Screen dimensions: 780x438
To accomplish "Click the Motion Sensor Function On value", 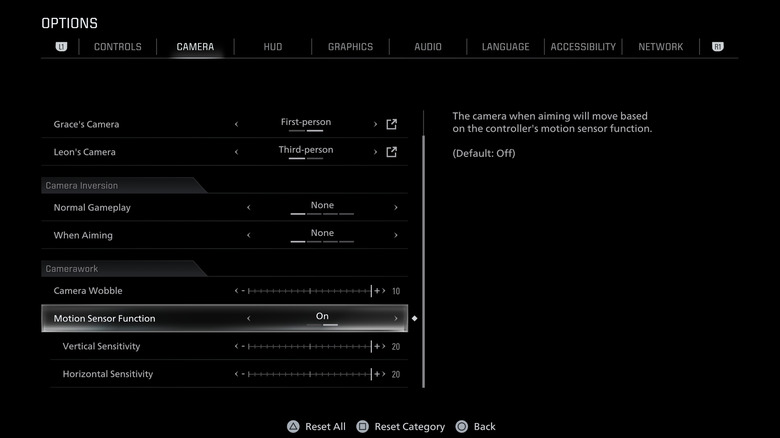I will (x=322, y=316).
